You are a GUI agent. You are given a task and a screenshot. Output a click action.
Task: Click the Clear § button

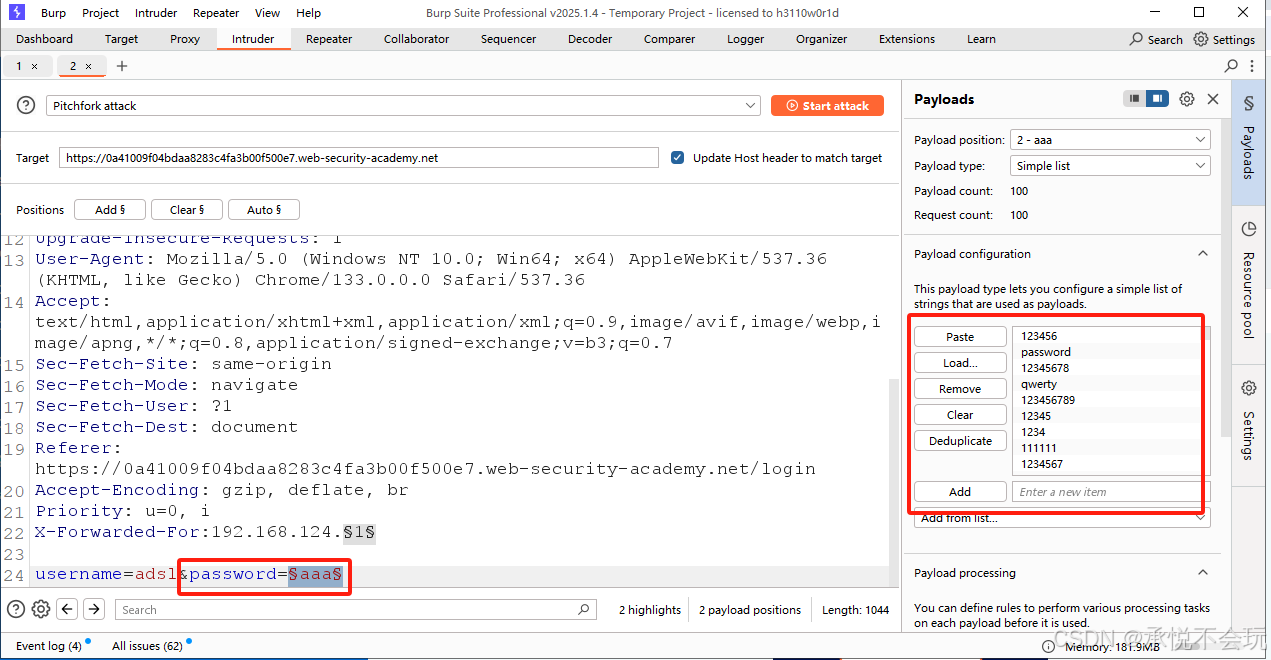point(187,210)
